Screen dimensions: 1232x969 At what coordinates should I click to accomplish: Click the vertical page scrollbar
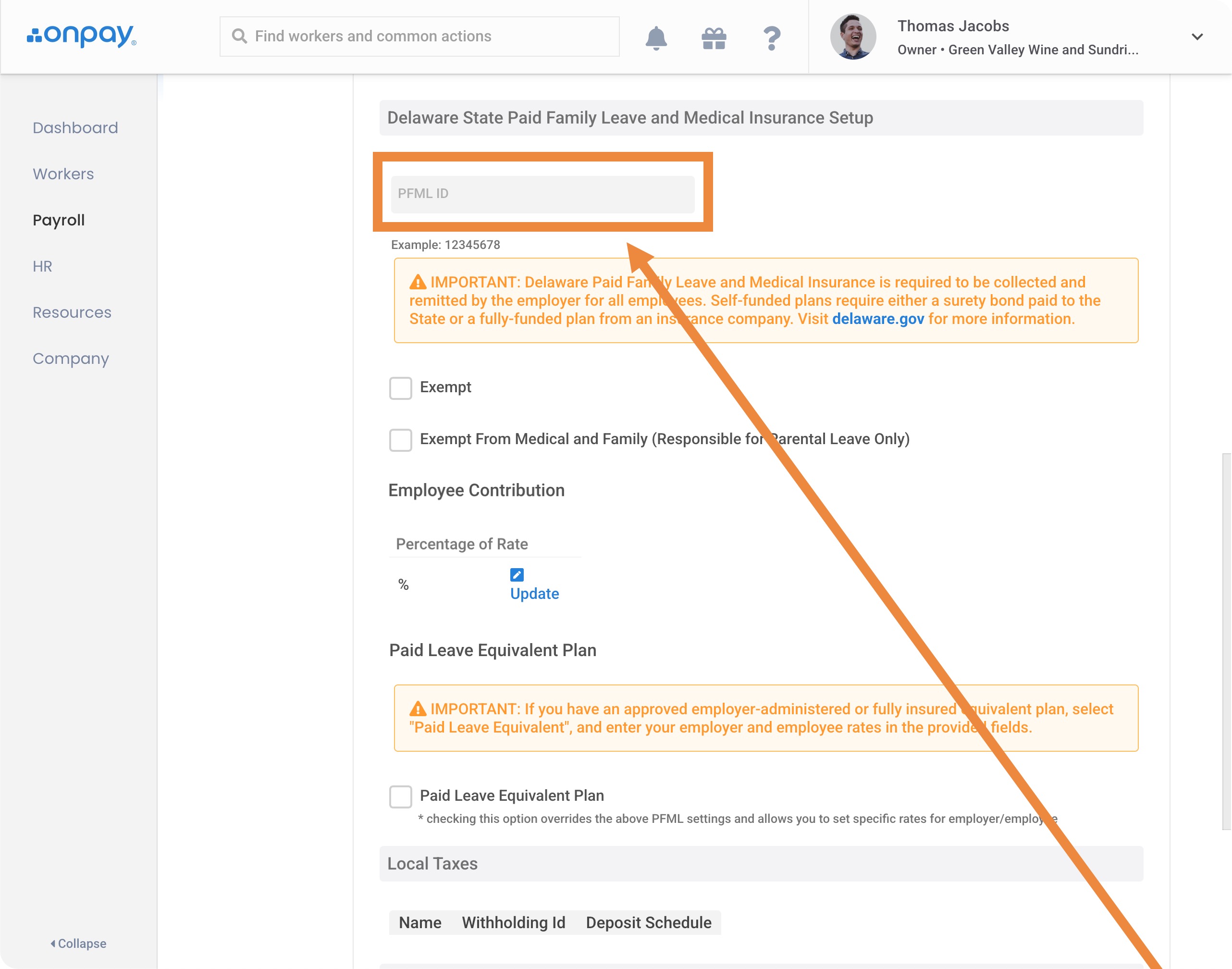1226,641
